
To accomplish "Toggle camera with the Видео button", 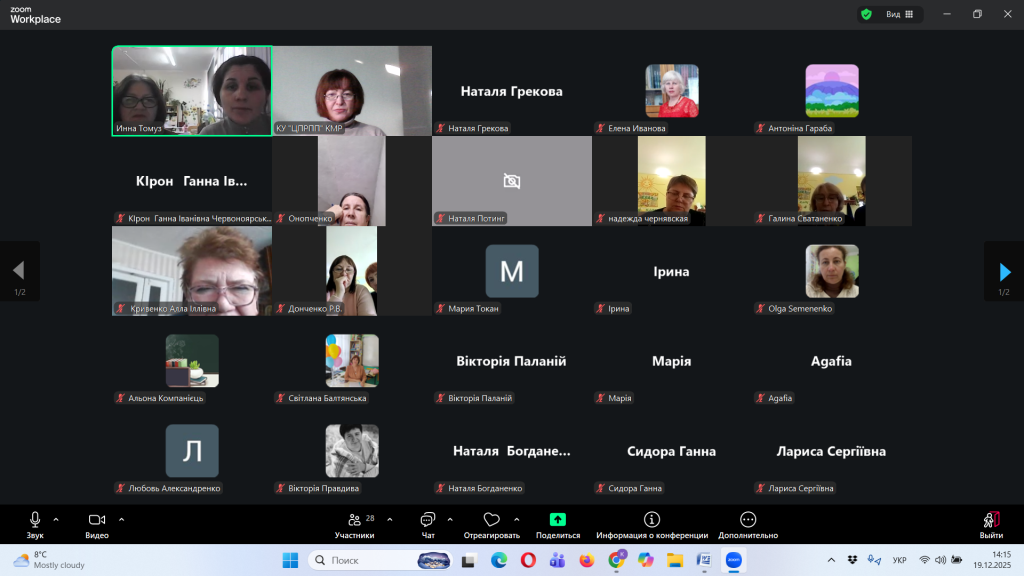I will point(97,520).
